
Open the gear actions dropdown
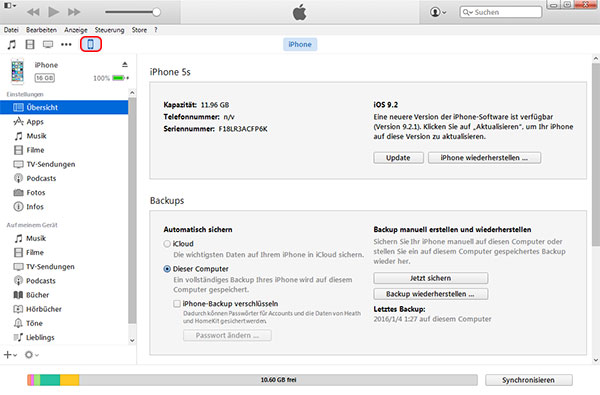pos(31,355)
